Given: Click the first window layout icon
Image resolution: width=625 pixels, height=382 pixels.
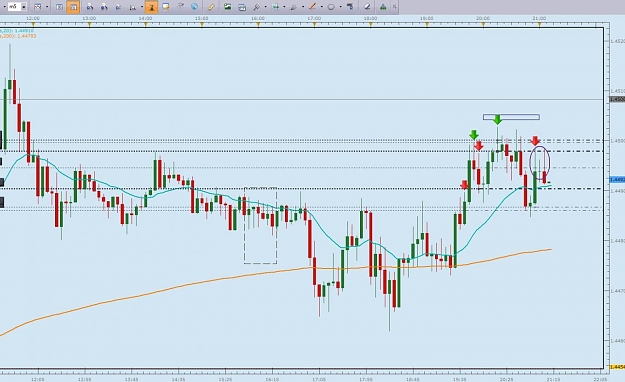Looking at the screenshot, I should [59, 7].
